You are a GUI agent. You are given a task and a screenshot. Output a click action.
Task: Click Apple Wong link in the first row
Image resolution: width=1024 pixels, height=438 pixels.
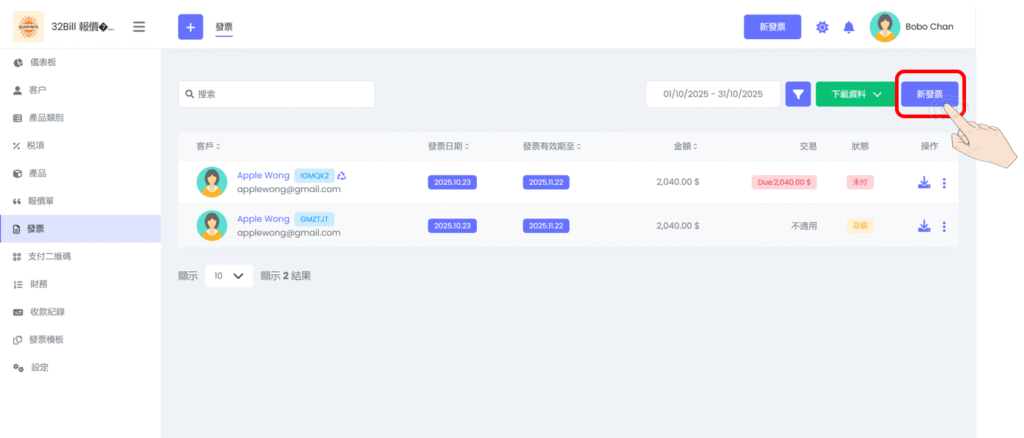point(263,175)
